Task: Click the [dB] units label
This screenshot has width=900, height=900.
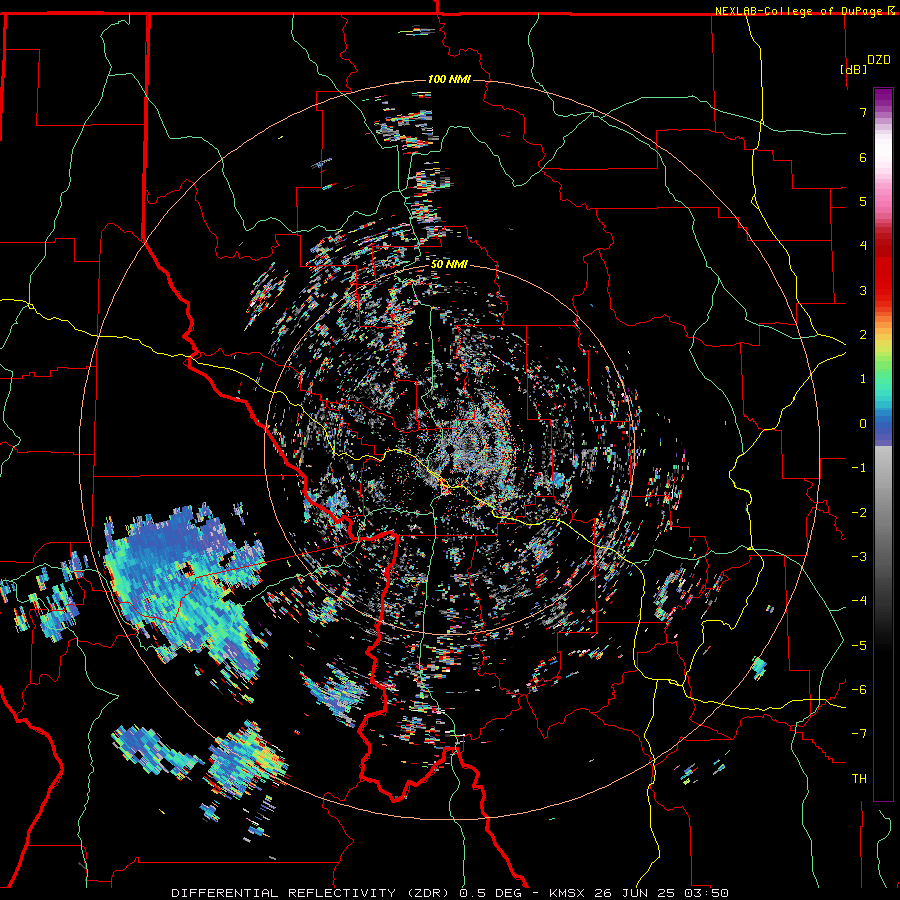Action: (854, 69)
